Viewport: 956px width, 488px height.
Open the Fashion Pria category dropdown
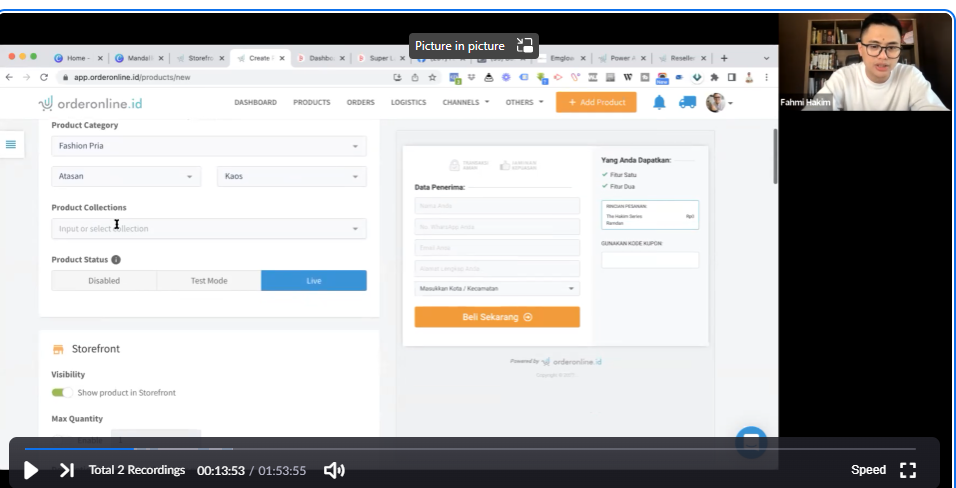pos(208,146)
